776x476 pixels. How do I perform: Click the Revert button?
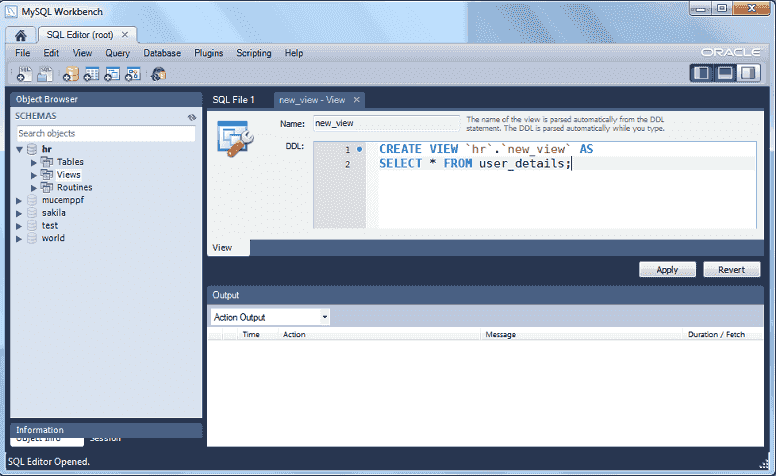point(731,270)
